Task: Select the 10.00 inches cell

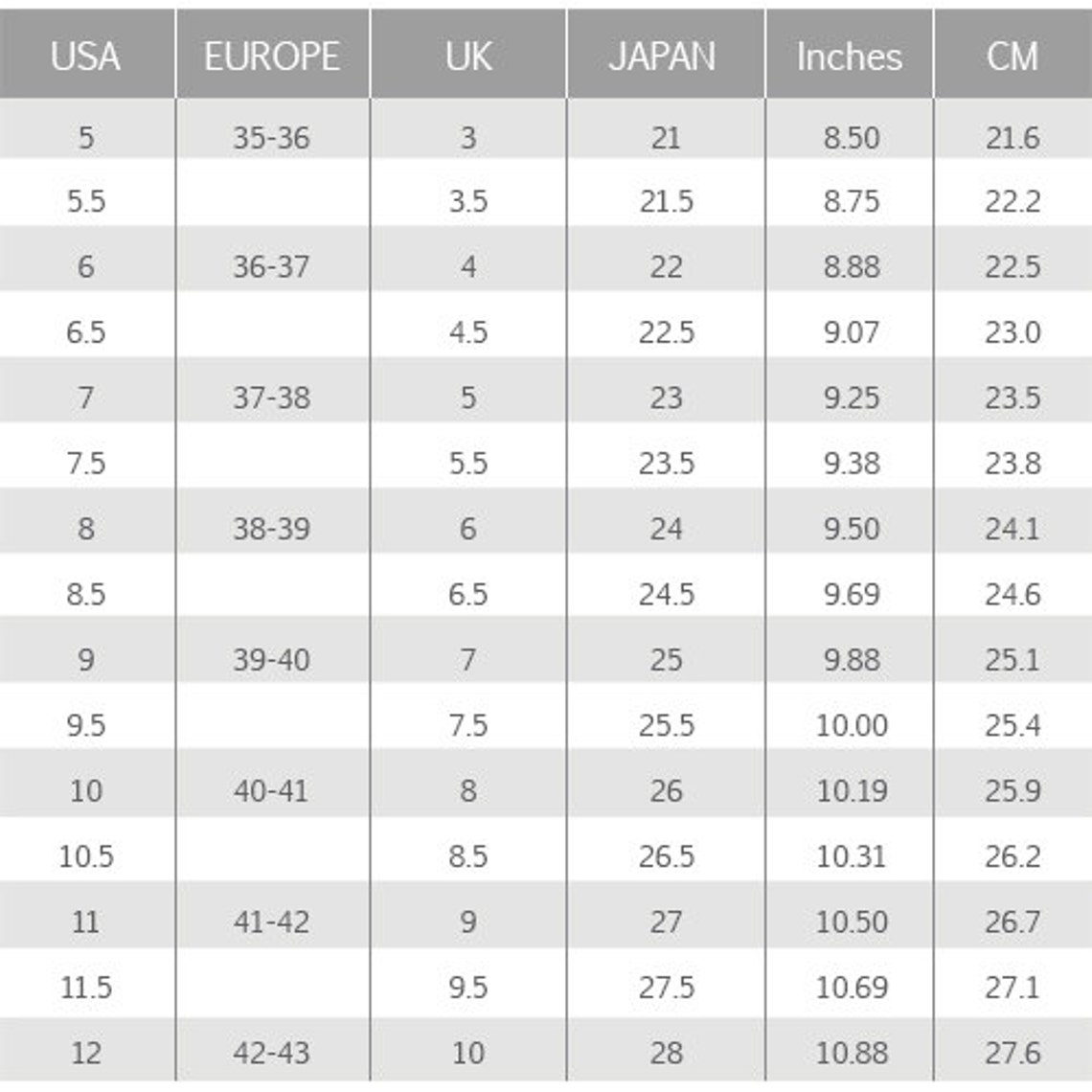Action: click(852, 725)
